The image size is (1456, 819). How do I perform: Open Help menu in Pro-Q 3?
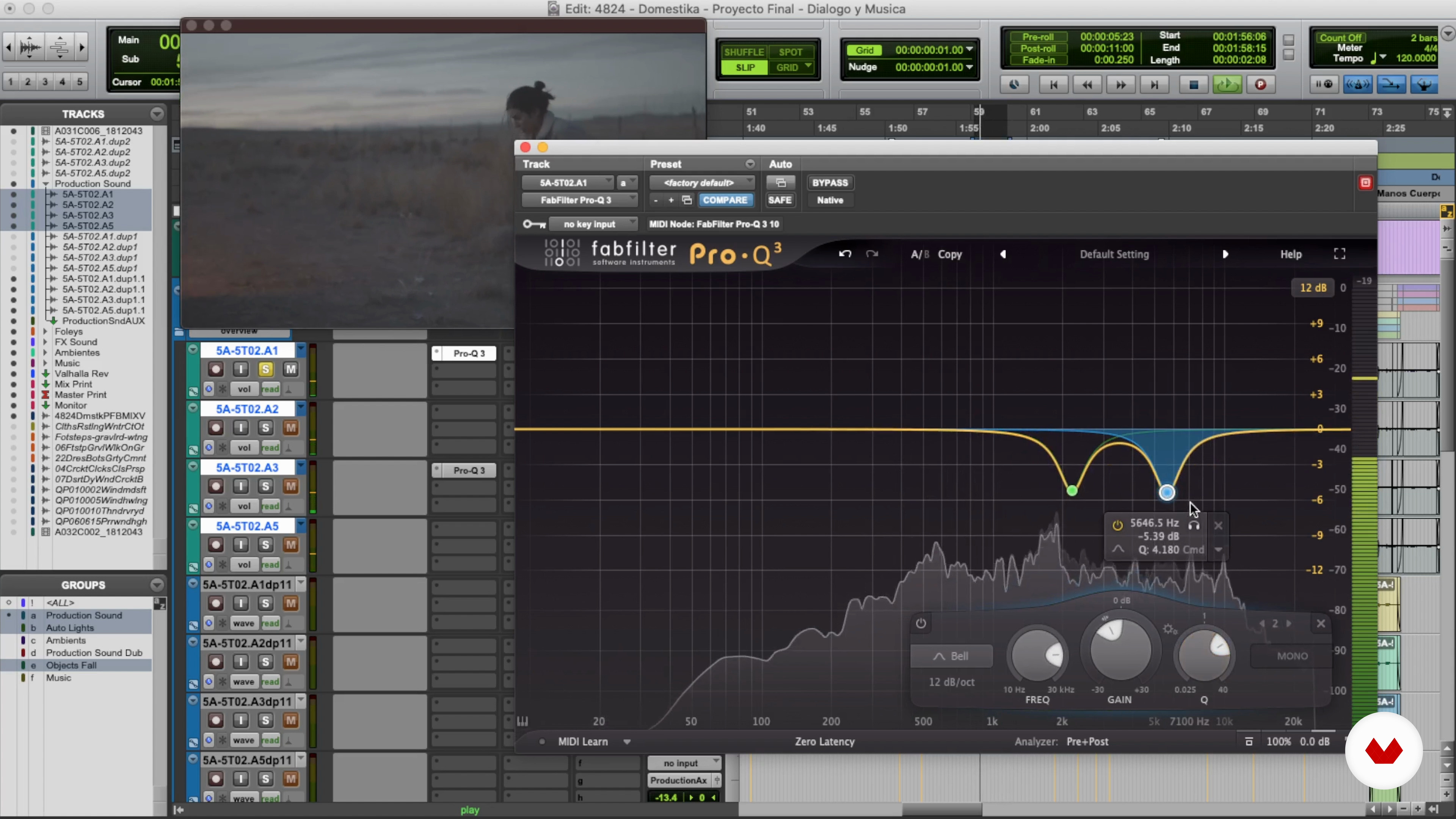(1290, 254)
